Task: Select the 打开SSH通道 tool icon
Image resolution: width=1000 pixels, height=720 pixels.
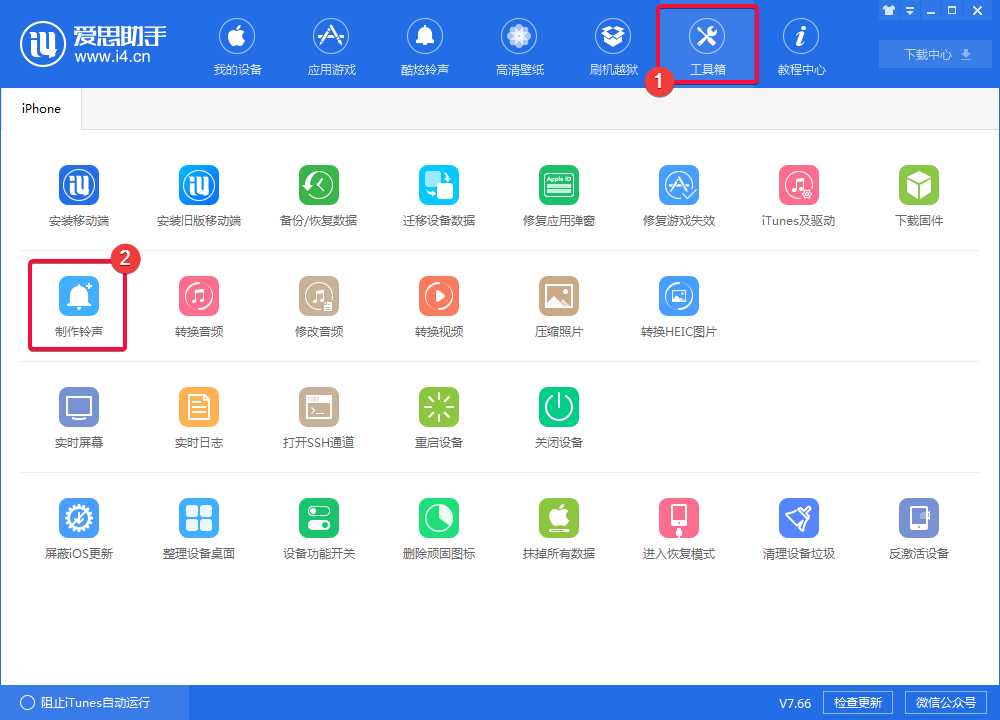Action: (x=318, y=407)
